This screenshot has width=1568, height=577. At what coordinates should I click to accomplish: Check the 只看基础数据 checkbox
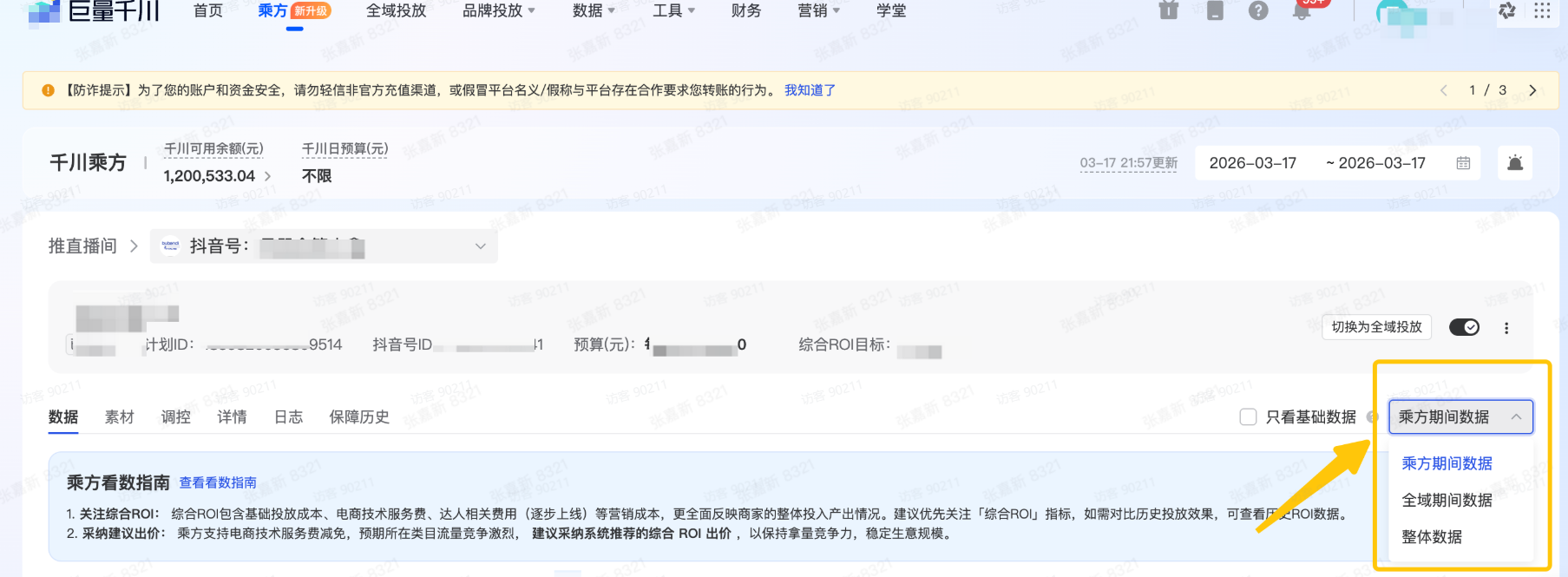click(x=1248, y=417)
